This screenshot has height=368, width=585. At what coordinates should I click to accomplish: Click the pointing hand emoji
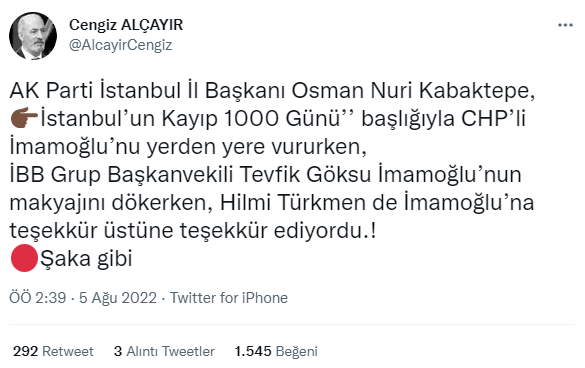24,118
